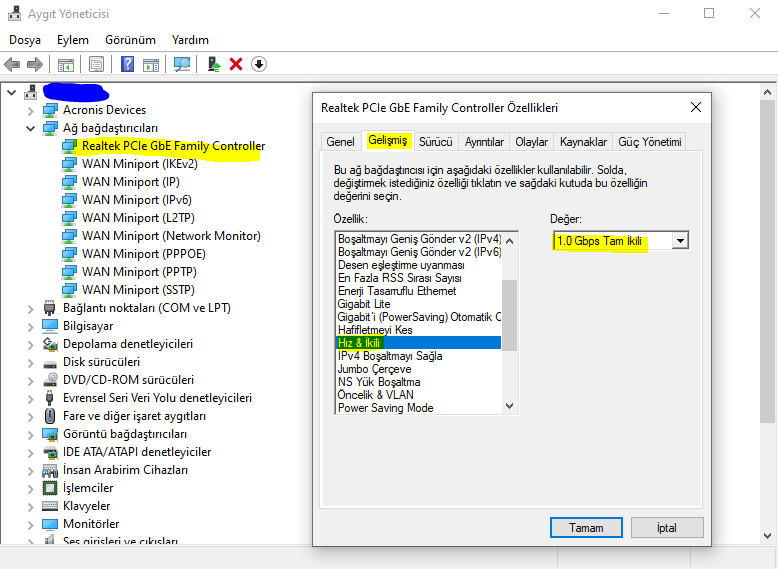Select WAN Miniport (PPPOE) device
The image size is (778, 569).
143,254
